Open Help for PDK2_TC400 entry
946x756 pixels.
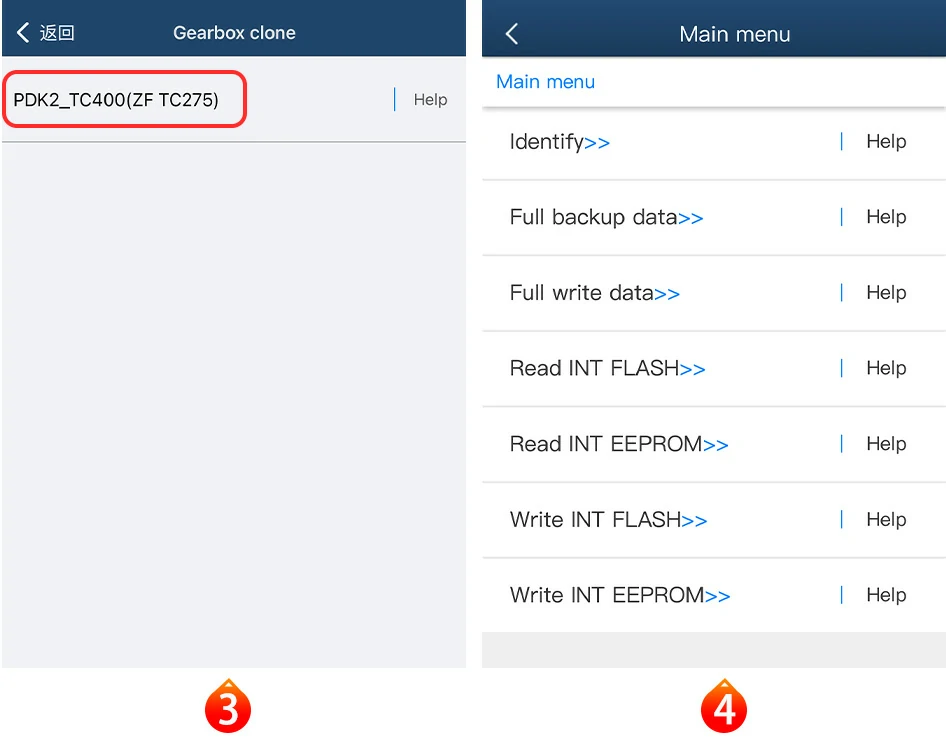pos(430,100)
